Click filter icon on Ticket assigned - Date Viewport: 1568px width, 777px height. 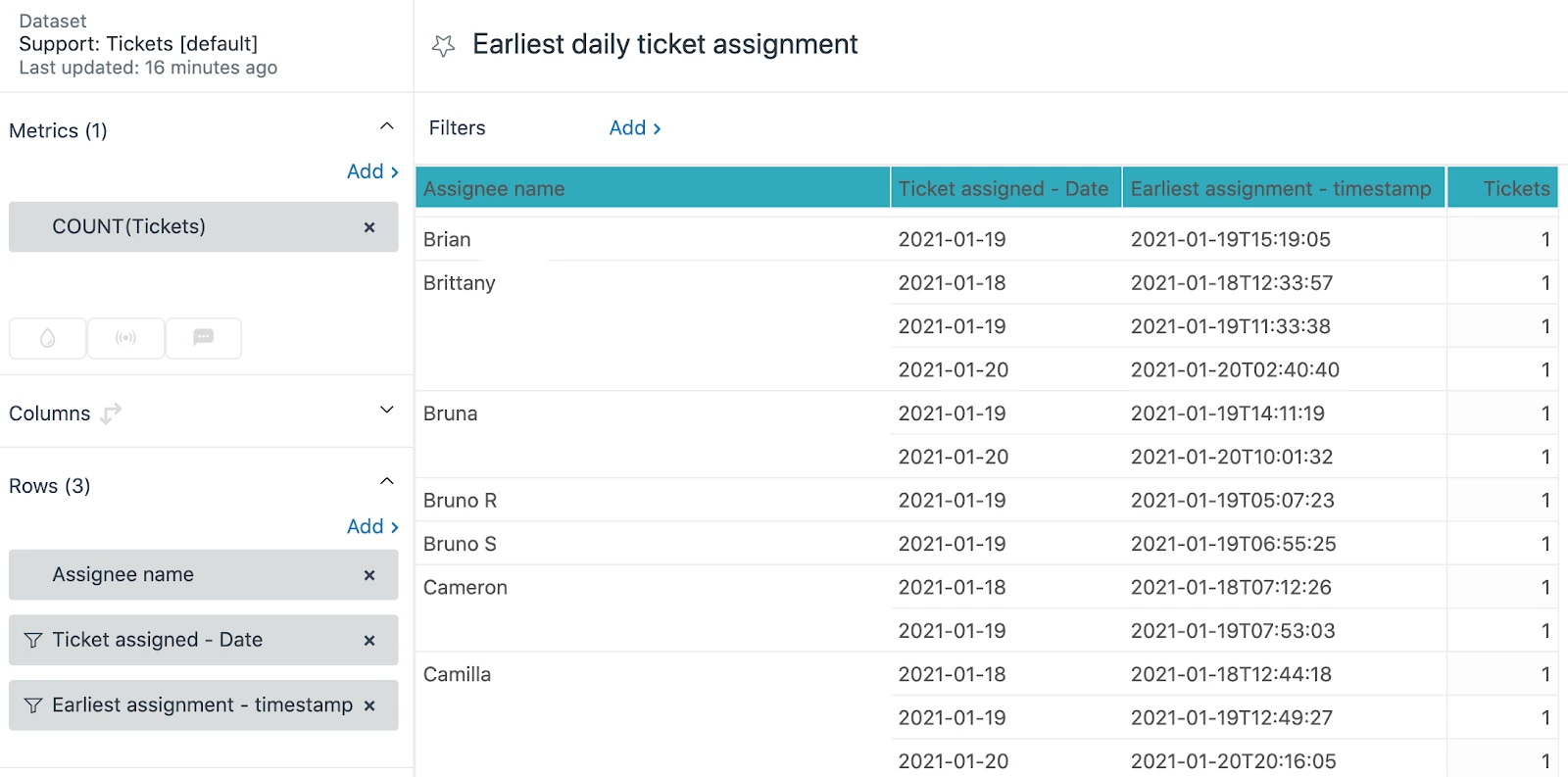click(33, 640)
